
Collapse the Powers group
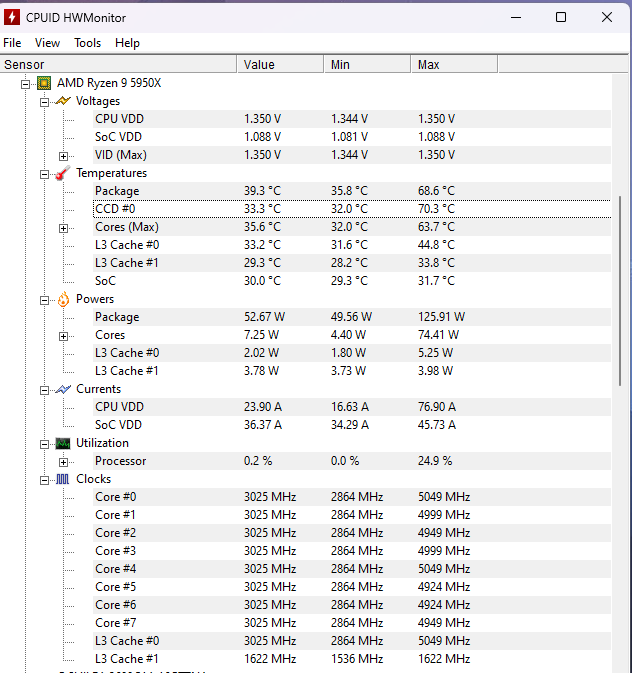tap(44, 300)
